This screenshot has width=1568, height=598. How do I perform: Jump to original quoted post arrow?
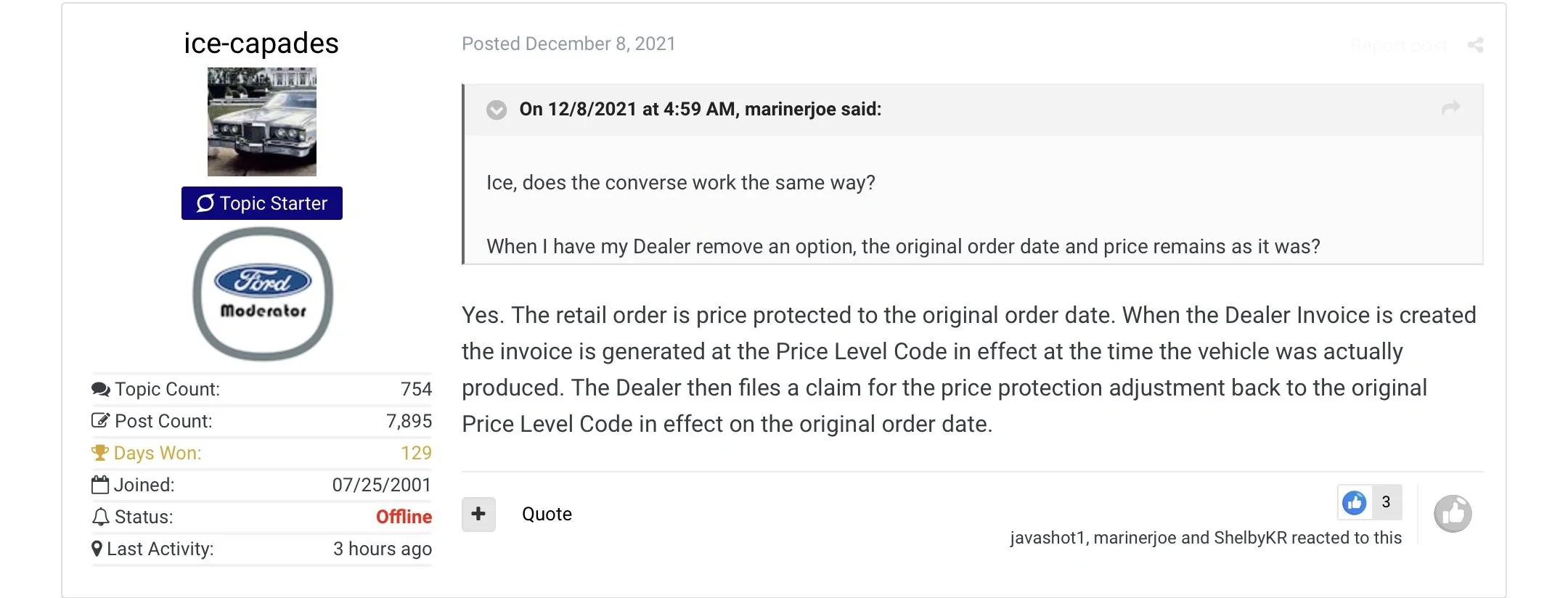1450,108
